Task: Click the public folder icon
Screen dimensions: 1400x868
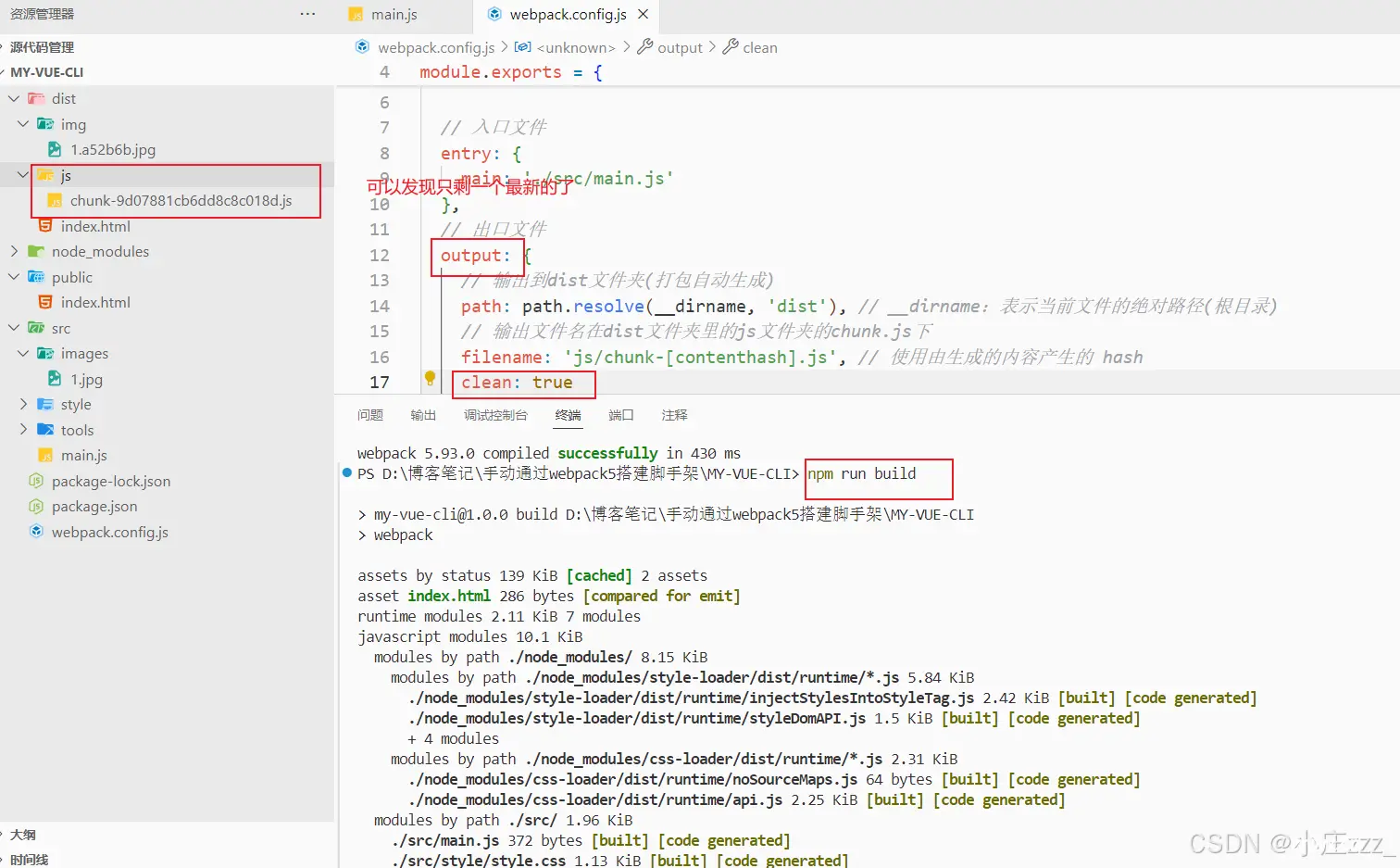Action: click(x=36, y=277)
